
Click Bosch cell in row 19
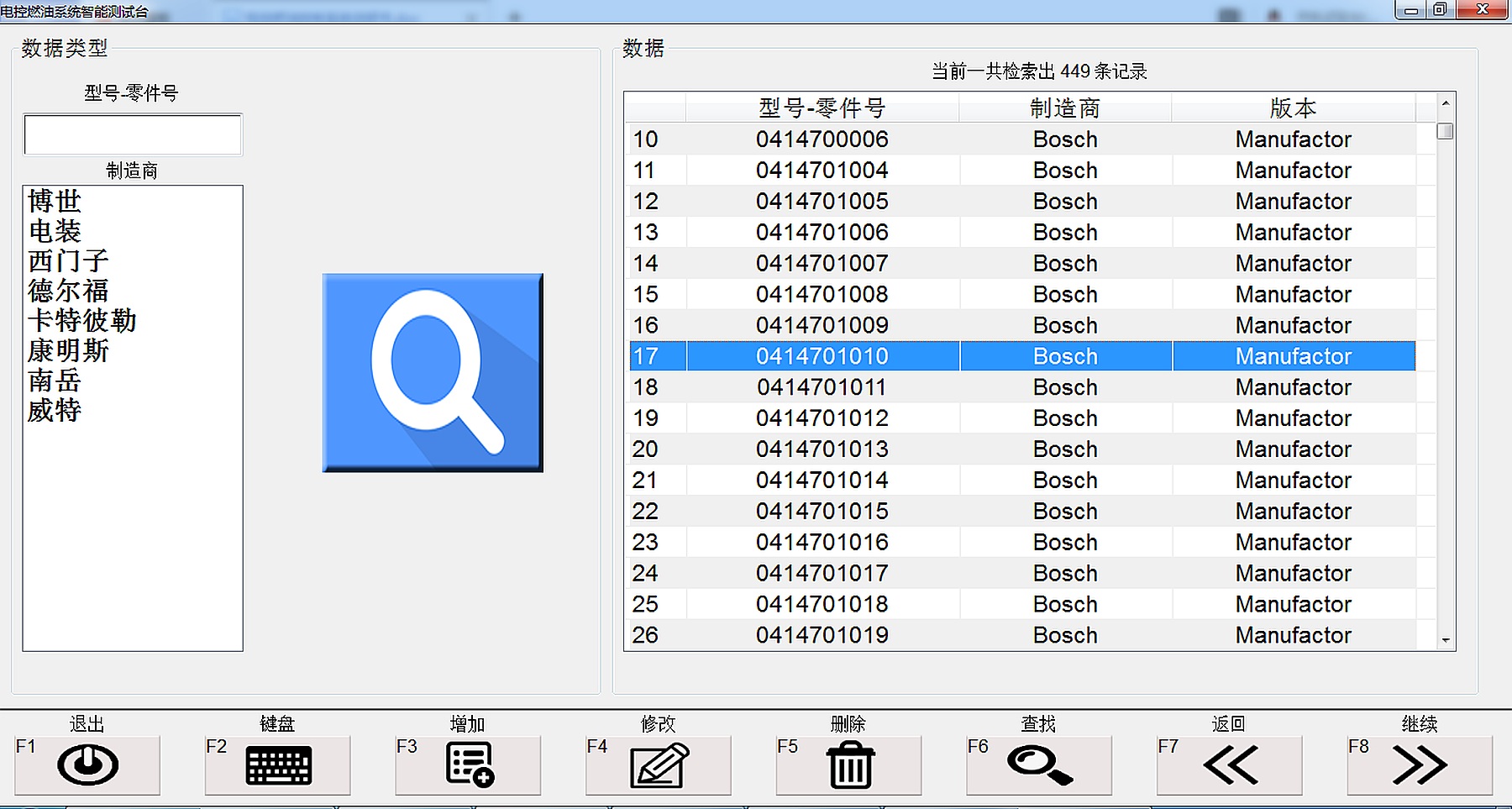click(x=1065, y=418)
